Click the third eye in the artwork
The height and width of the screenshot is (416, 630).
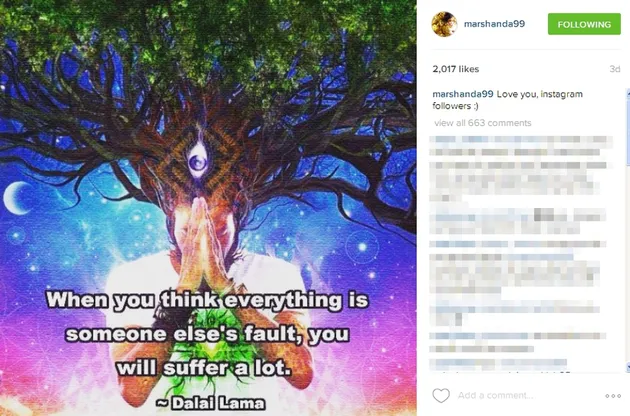[x=197, y=160]
